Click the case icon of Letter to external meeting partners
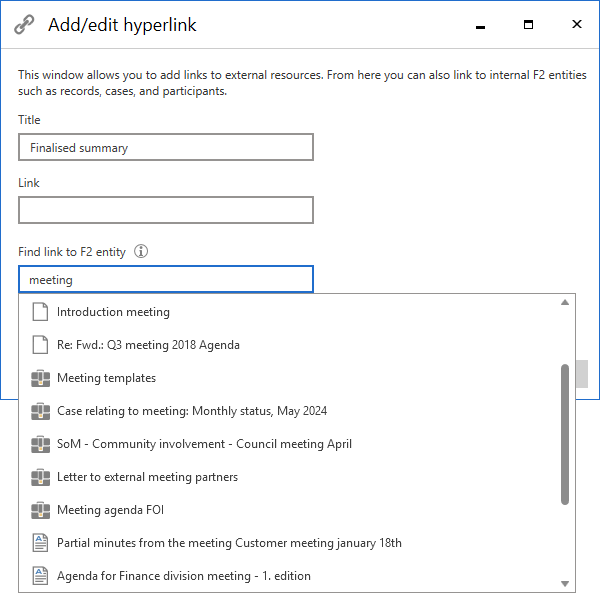This screenshot has width=600, height=593. pyautogui.click(x=41, y=477)
